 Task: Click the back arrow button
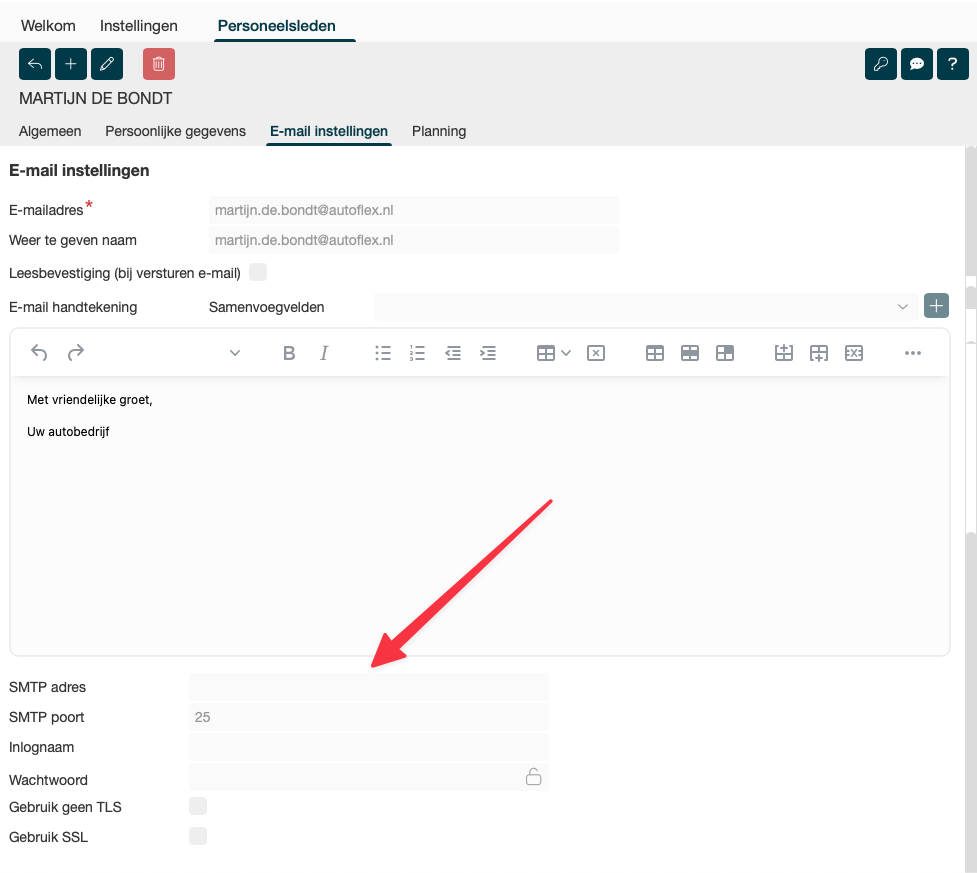pyautogui.click(x=35, y=64)
